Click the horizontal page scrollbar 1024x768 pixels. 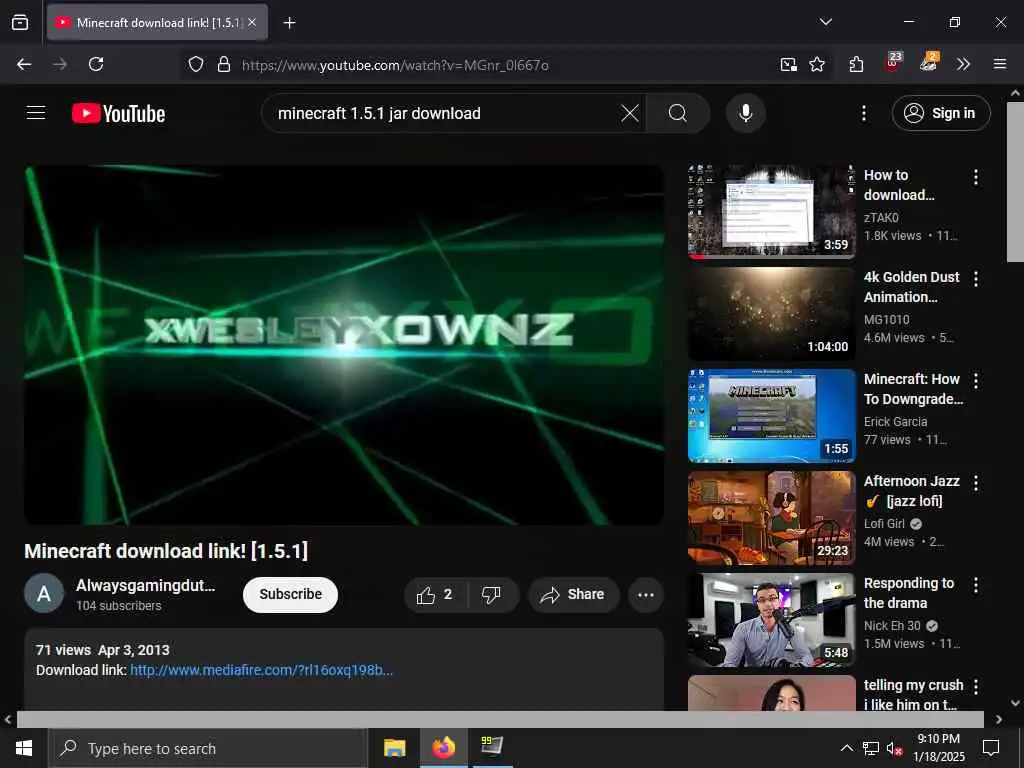pos(500,719)
